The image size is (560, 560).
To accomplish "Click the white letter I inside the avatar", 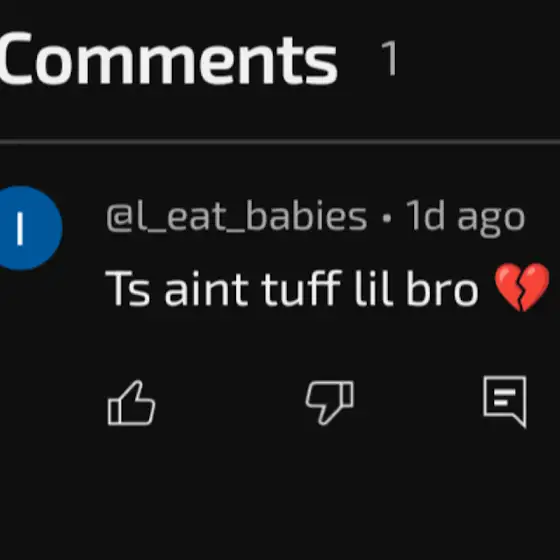I will coord(20,229).
